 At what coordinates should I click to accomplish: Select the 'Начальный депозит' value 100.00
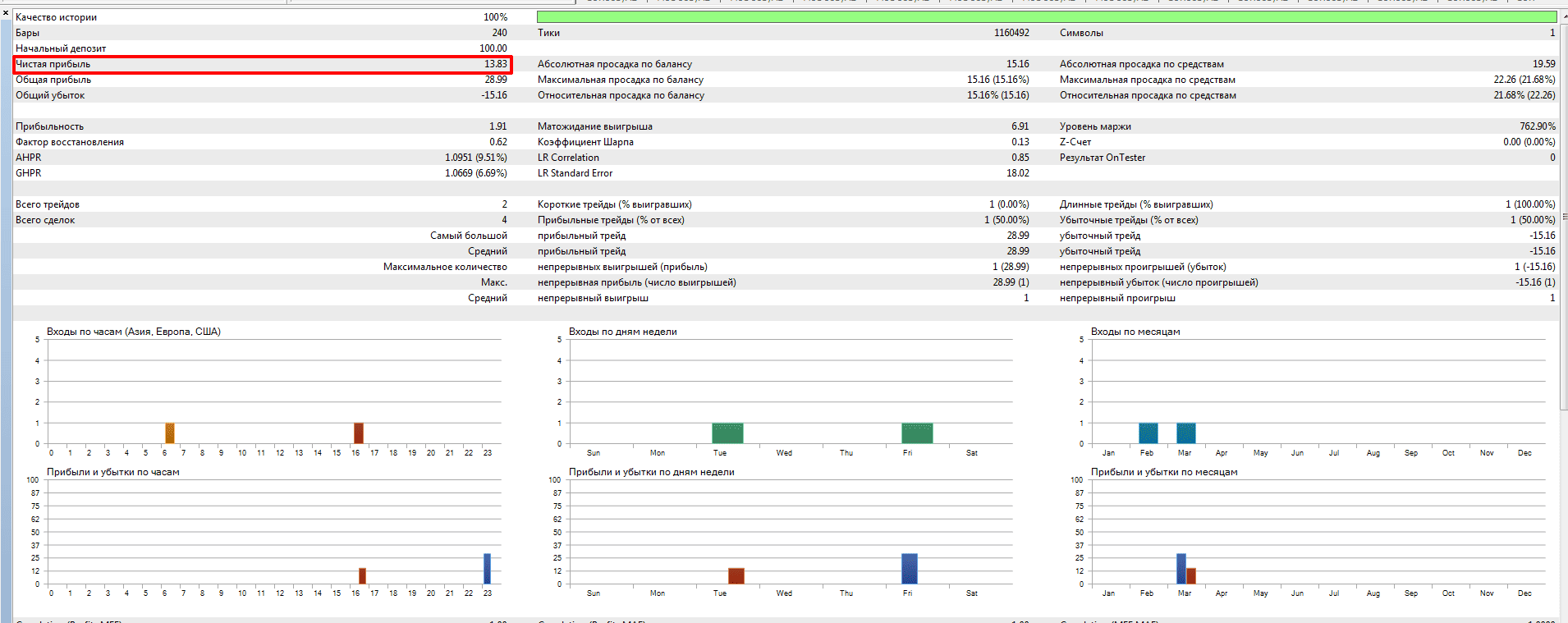[493, 48]
